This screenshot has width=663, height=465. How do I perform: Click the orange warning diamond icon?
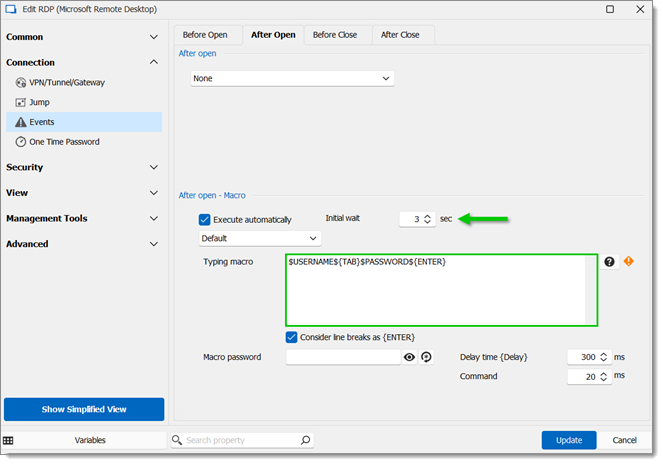click(x=629, y=261)
